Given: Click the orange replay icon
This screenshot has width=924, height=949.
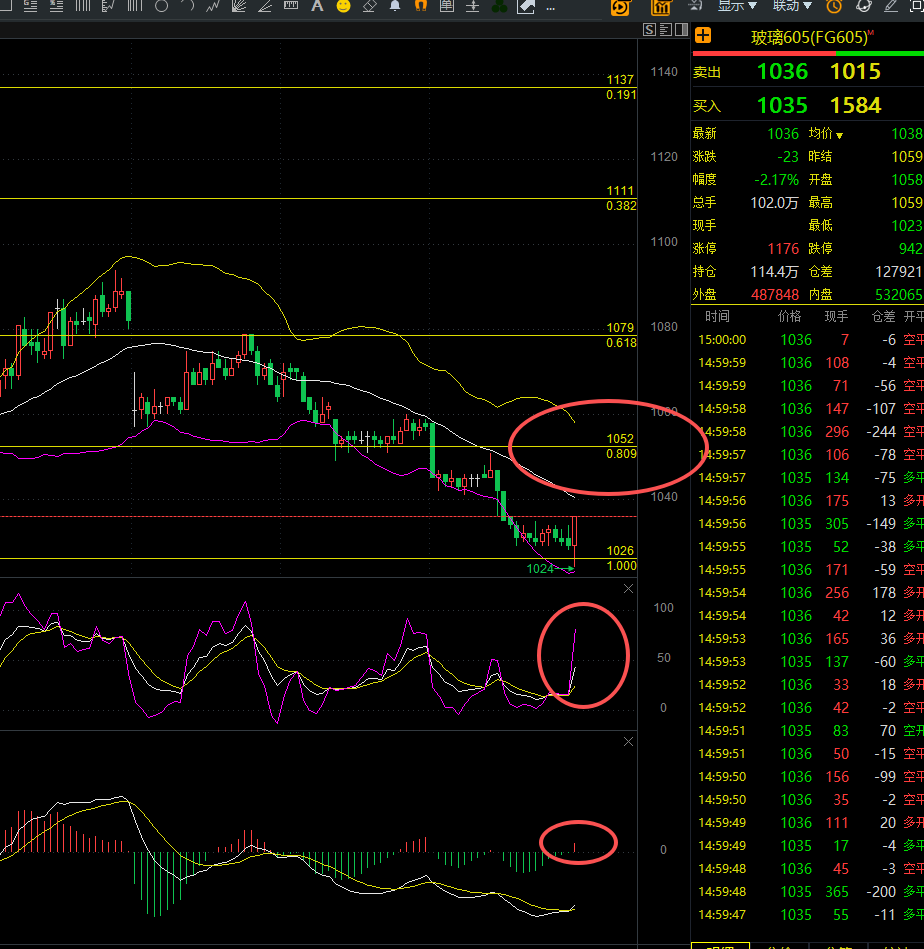Looking at the screenshot, I should pos(620,7).
